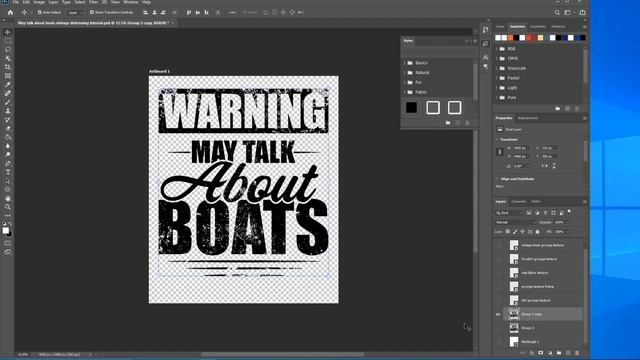Select the Horizontal Type tool

[7, 172]
